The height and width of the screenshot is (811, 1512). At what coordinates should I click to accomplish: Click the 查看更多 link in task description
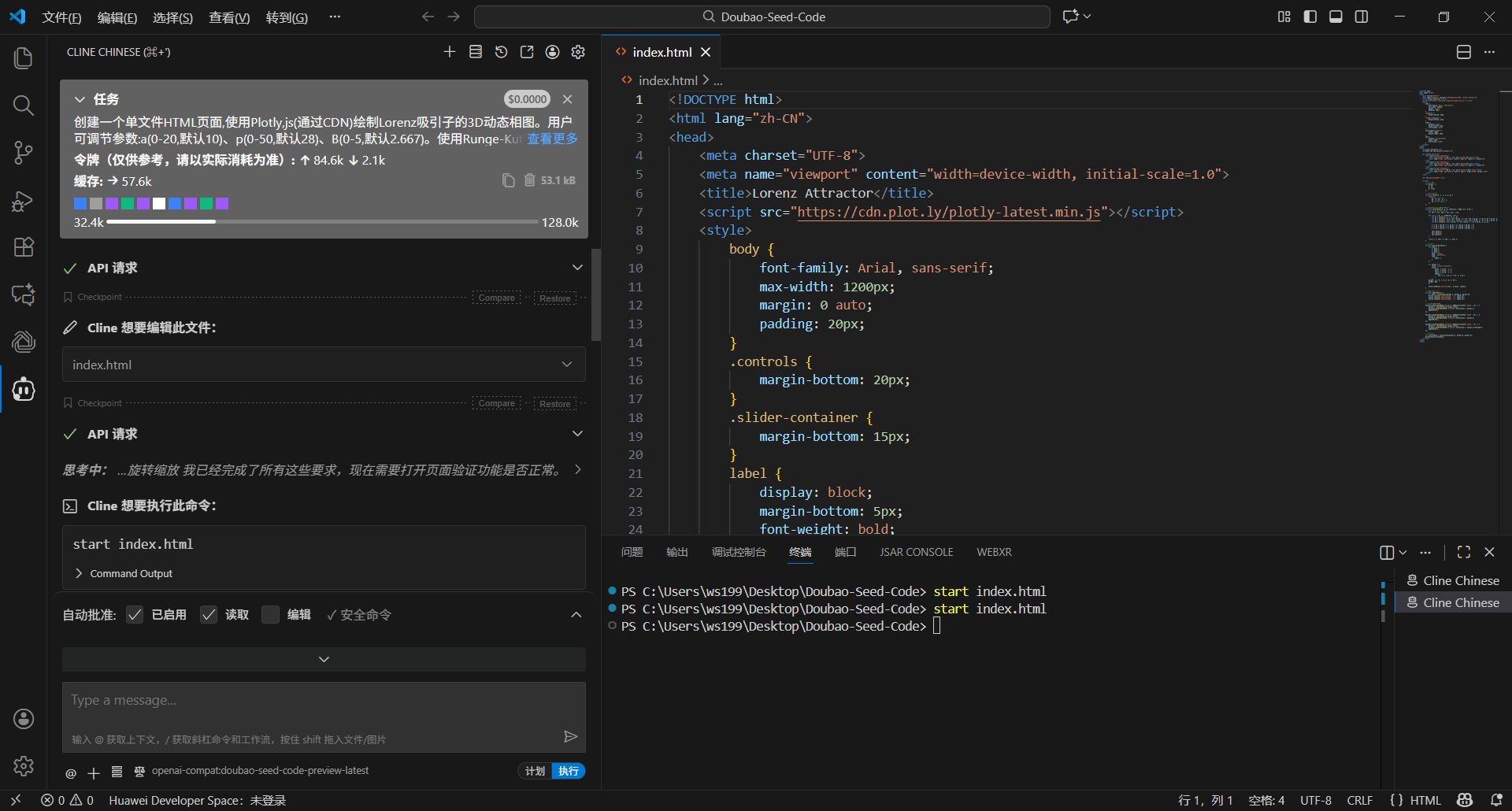552,139
